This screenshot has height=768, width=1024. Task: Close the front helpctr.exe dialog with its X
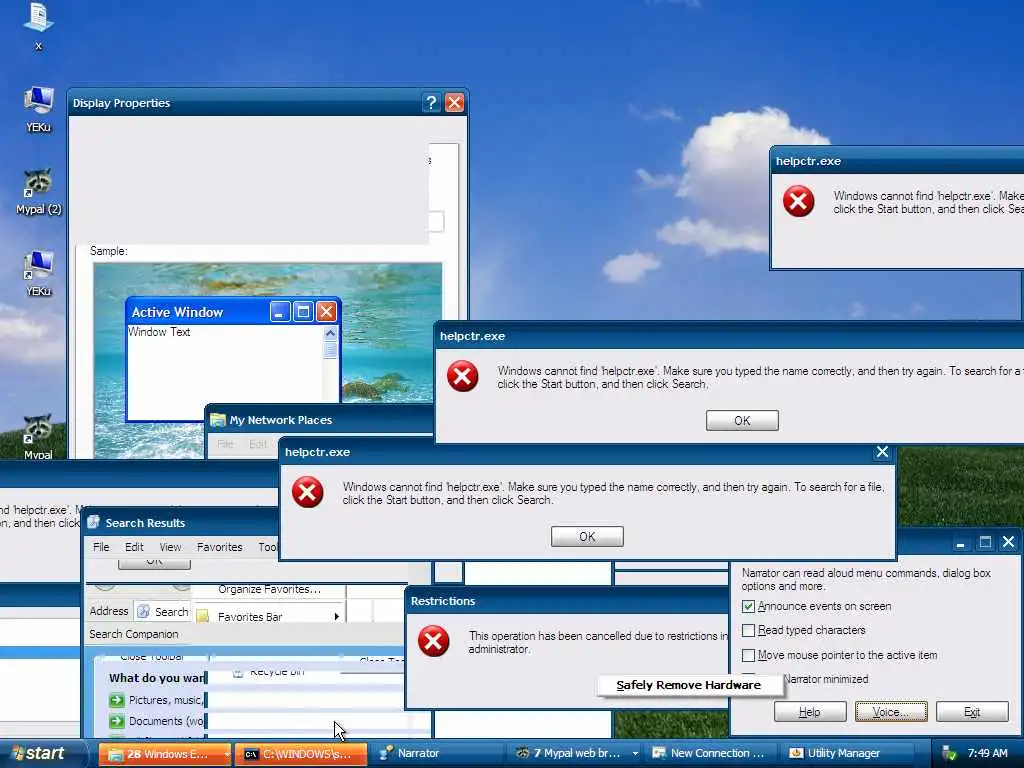click(x=882, y=452)
